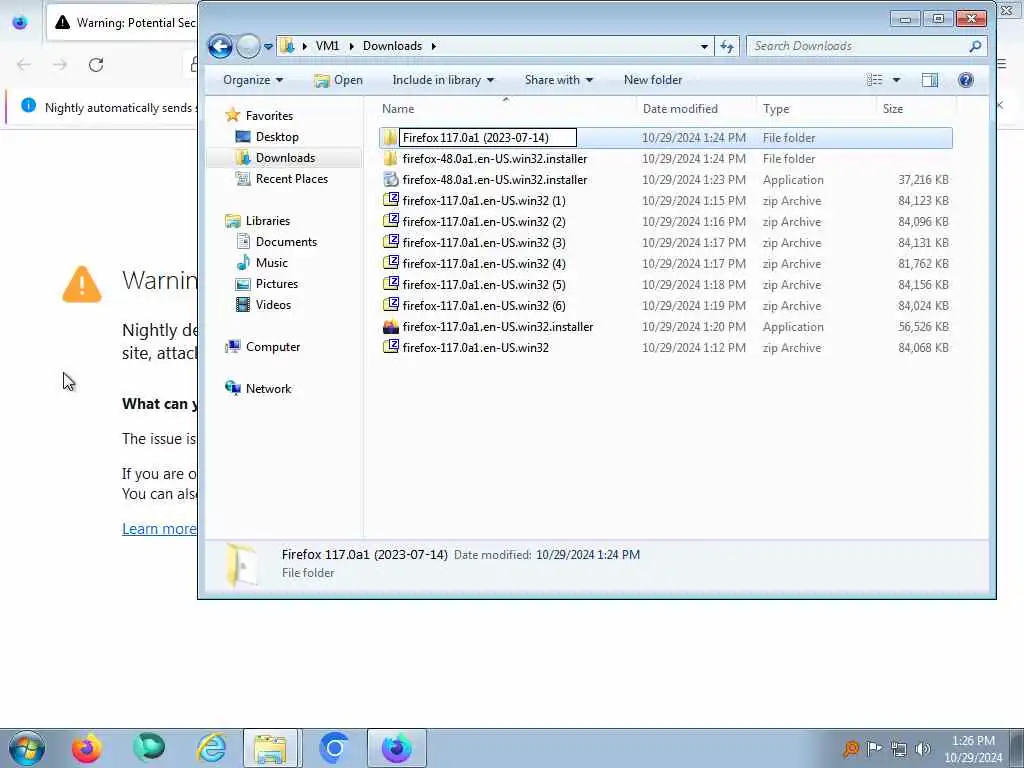This screenshot has height=768, width=1024.
Task: Select firefox-117.0a1.en-US.win32 (5) zip icon
Action: pyautogui.click(x=391, y=283)
